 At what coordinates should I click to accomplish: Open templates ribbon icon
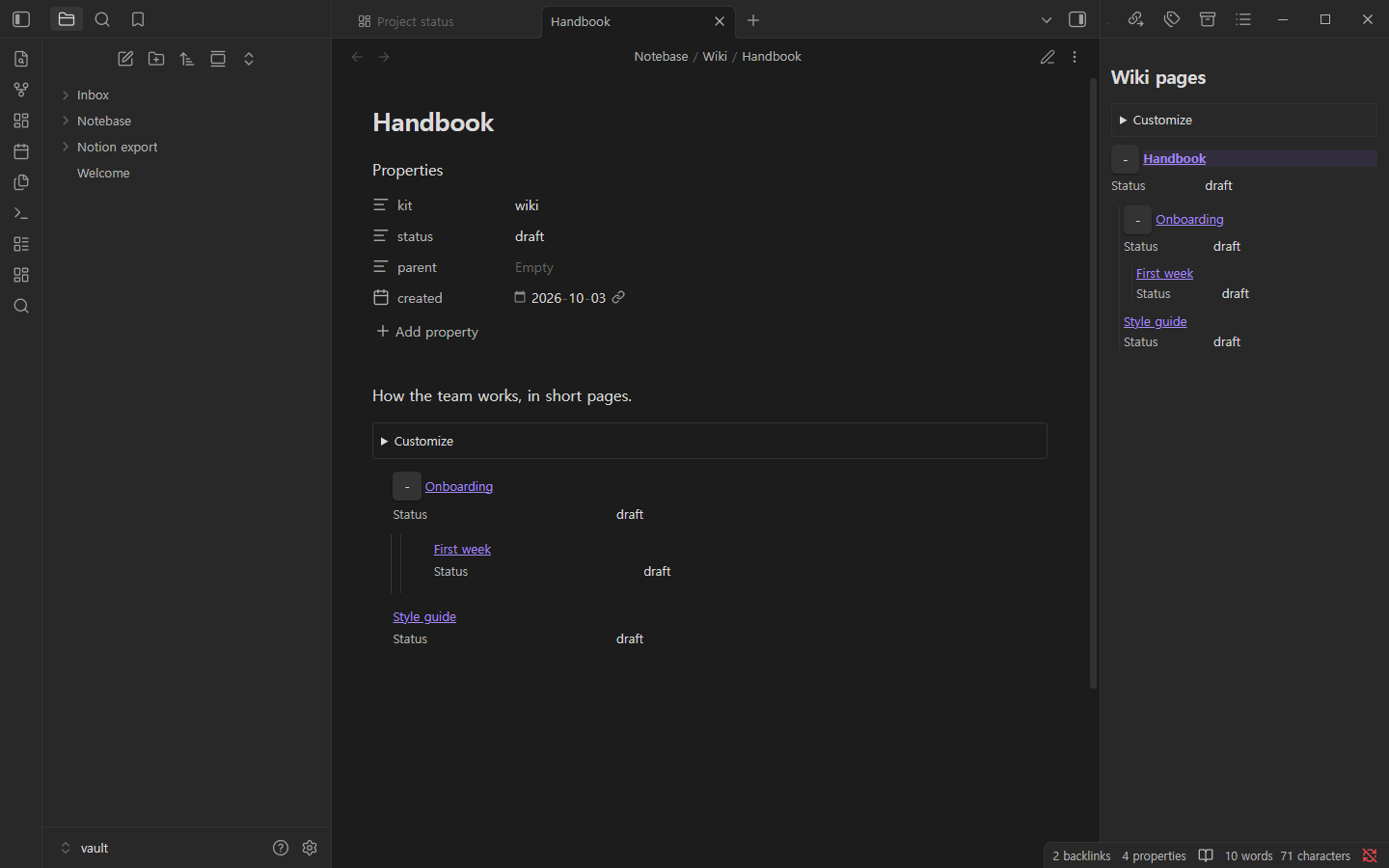point(21,182)
